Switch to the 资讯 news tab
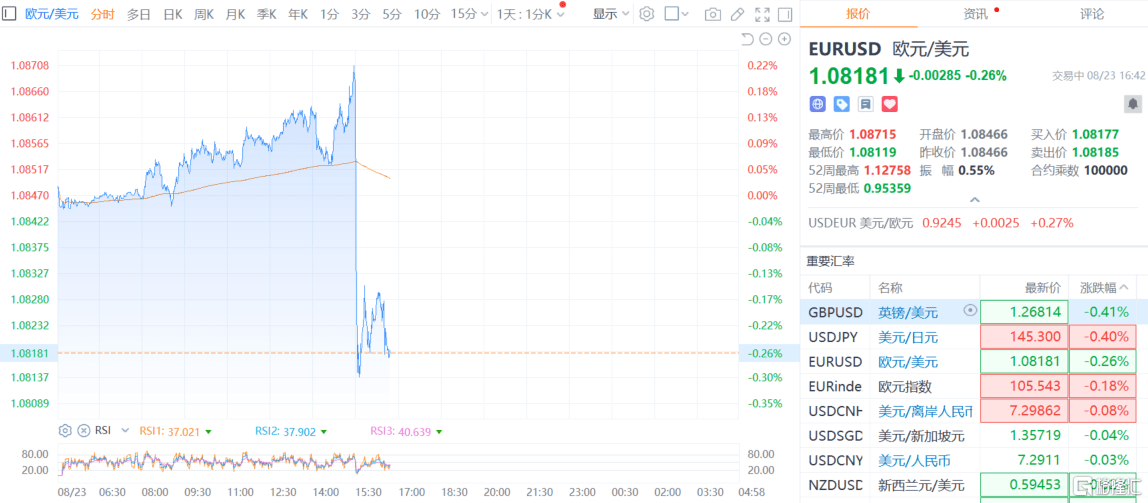 click(x=975, y=14)
